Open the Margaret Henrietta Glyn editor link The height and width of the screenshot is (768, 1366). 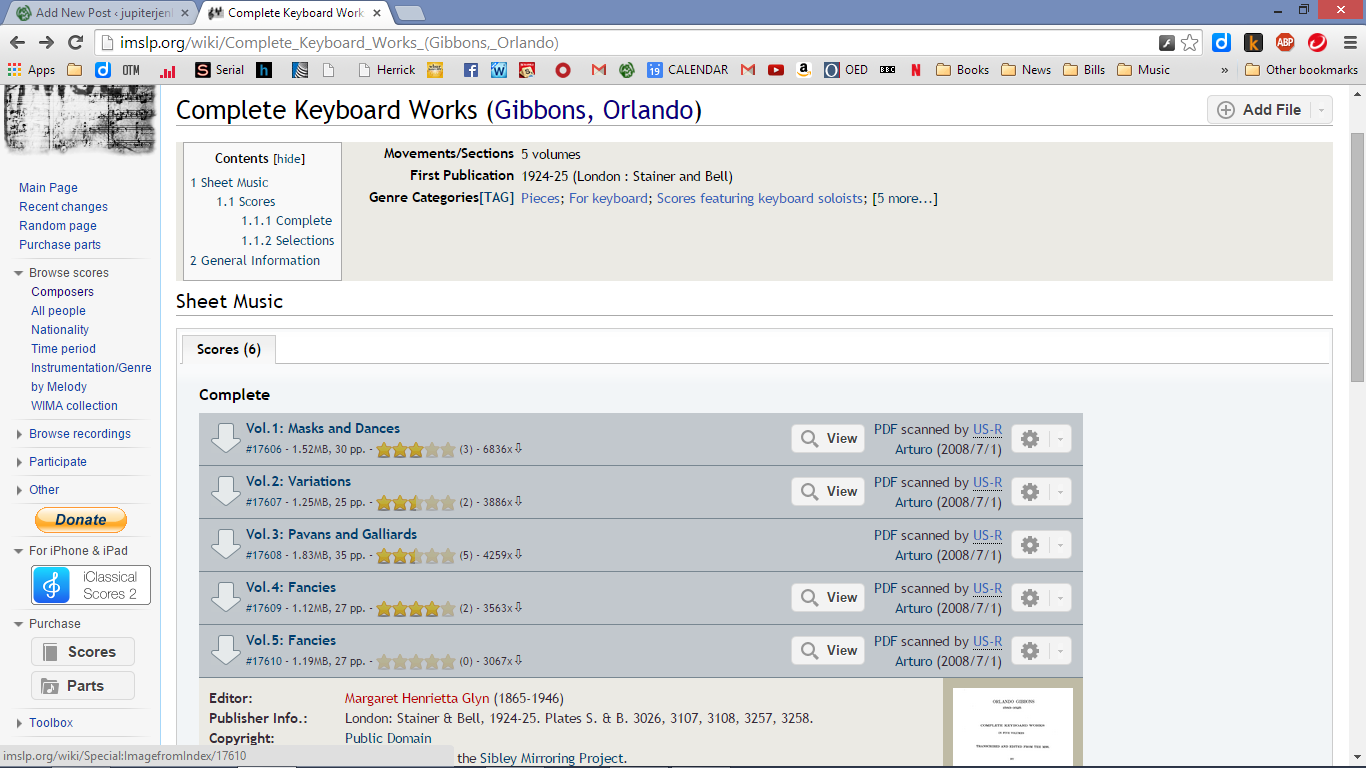417,698
